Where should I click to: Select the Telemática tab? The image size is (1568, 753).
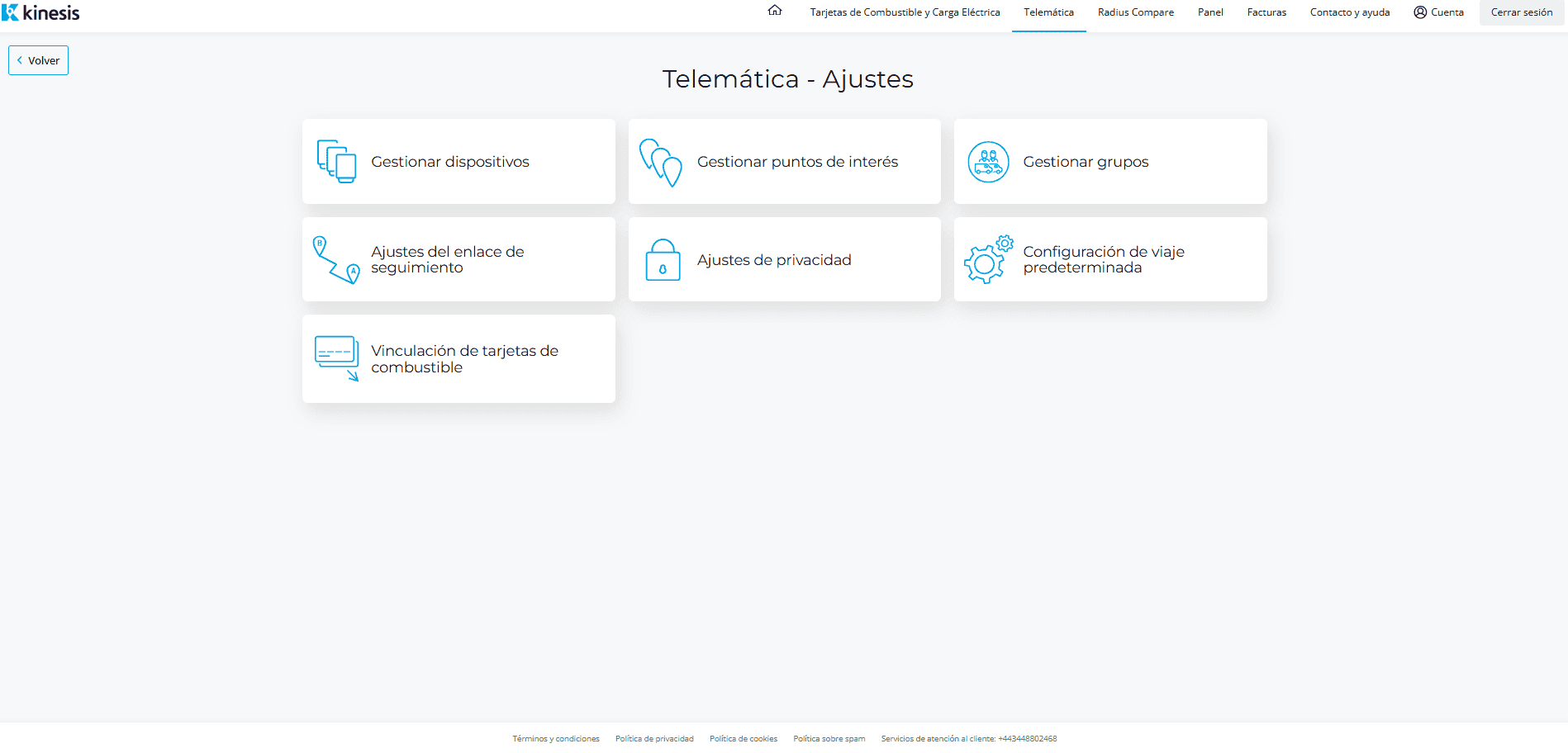point(1048,12)
